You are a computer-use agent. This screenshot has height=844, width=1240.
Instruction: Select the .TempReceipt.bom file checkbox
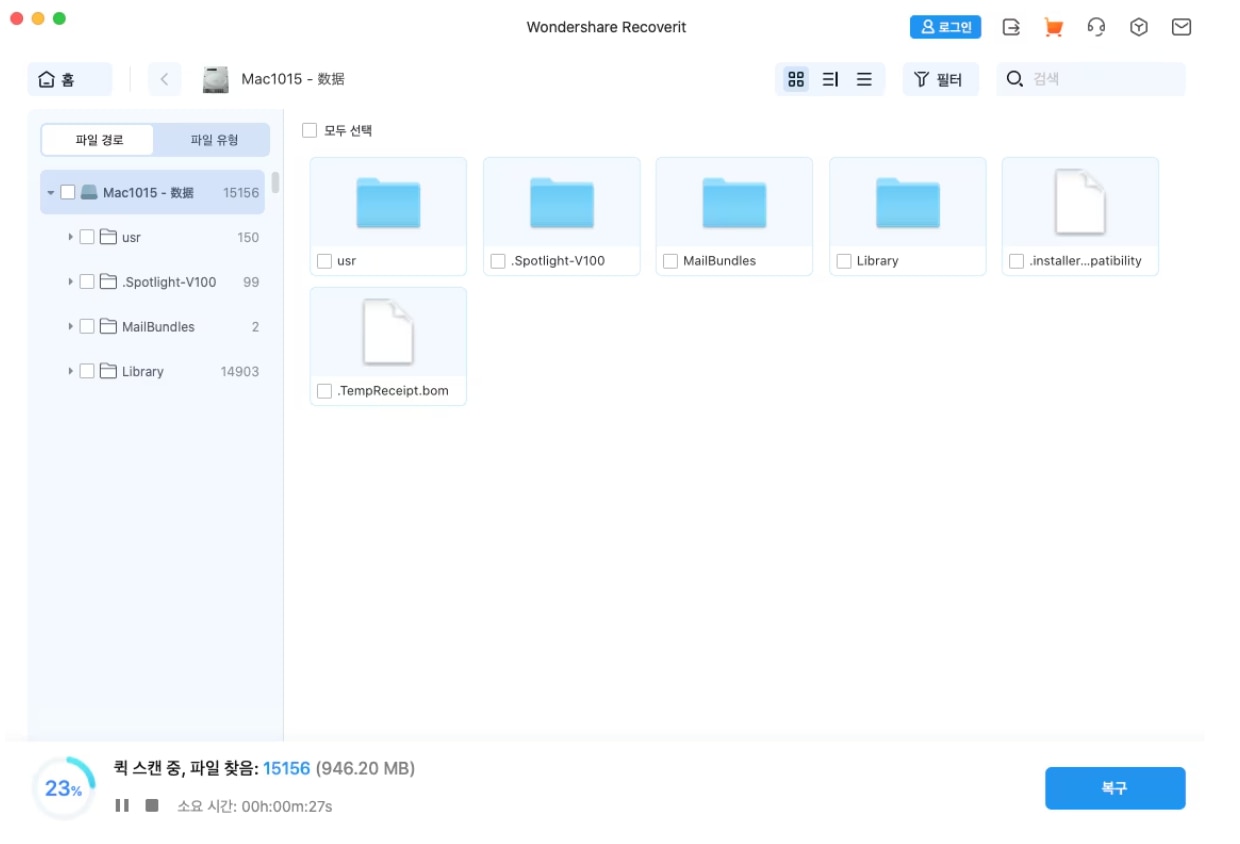(324, 391)
